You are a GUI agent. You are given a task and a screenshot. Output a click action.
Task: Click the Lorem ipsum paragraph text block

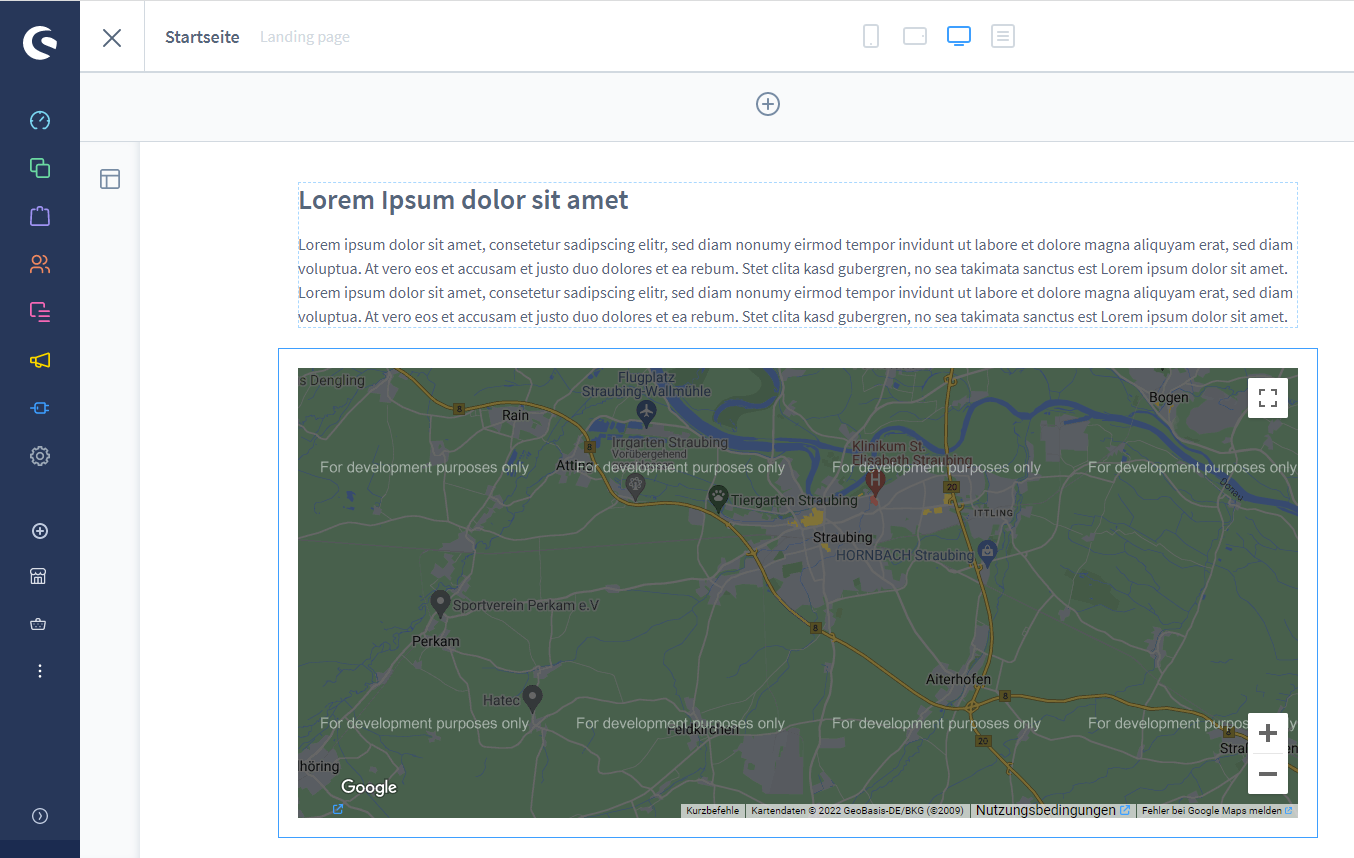click(796, 280)
